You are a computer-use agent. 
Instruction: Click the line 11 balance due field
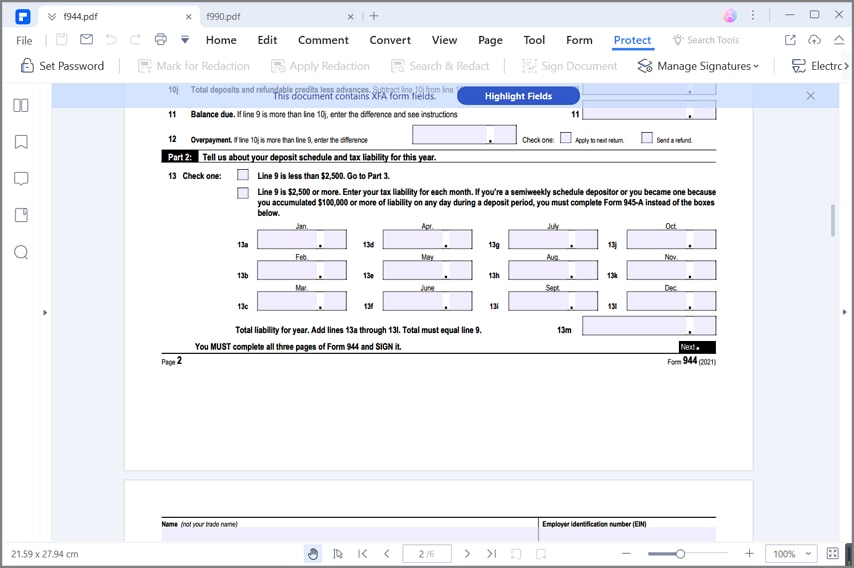click(649, 111)
